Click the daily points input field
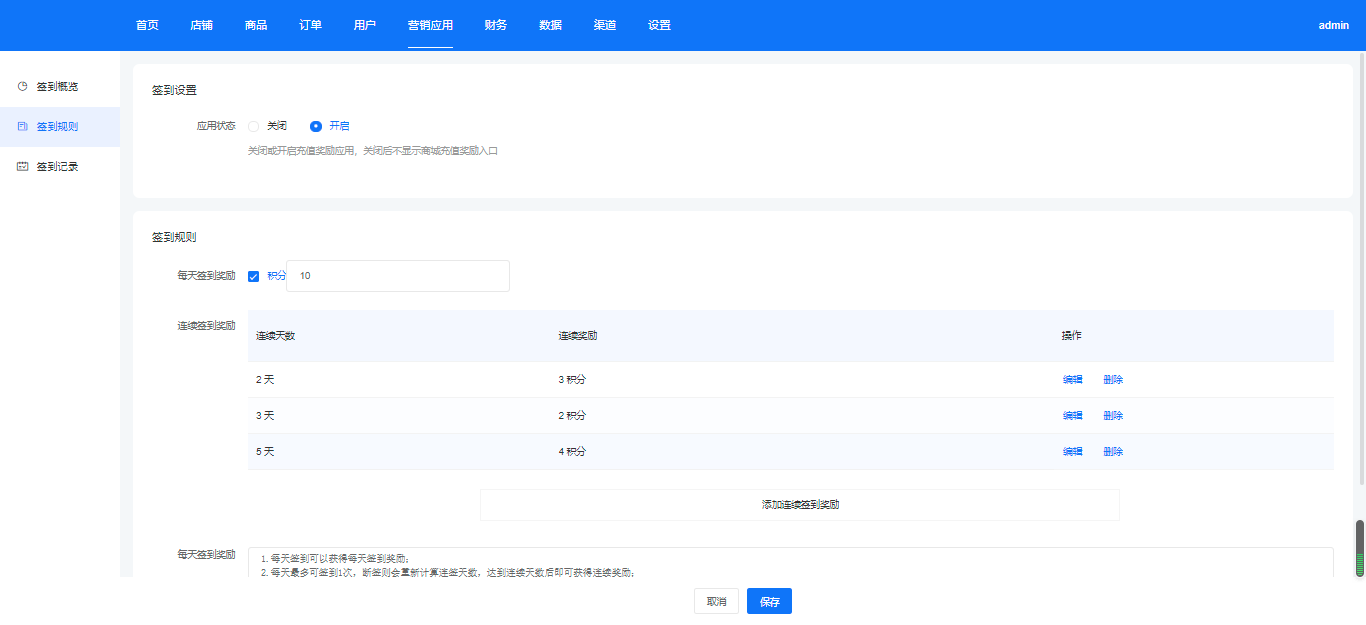 point(398,276)
